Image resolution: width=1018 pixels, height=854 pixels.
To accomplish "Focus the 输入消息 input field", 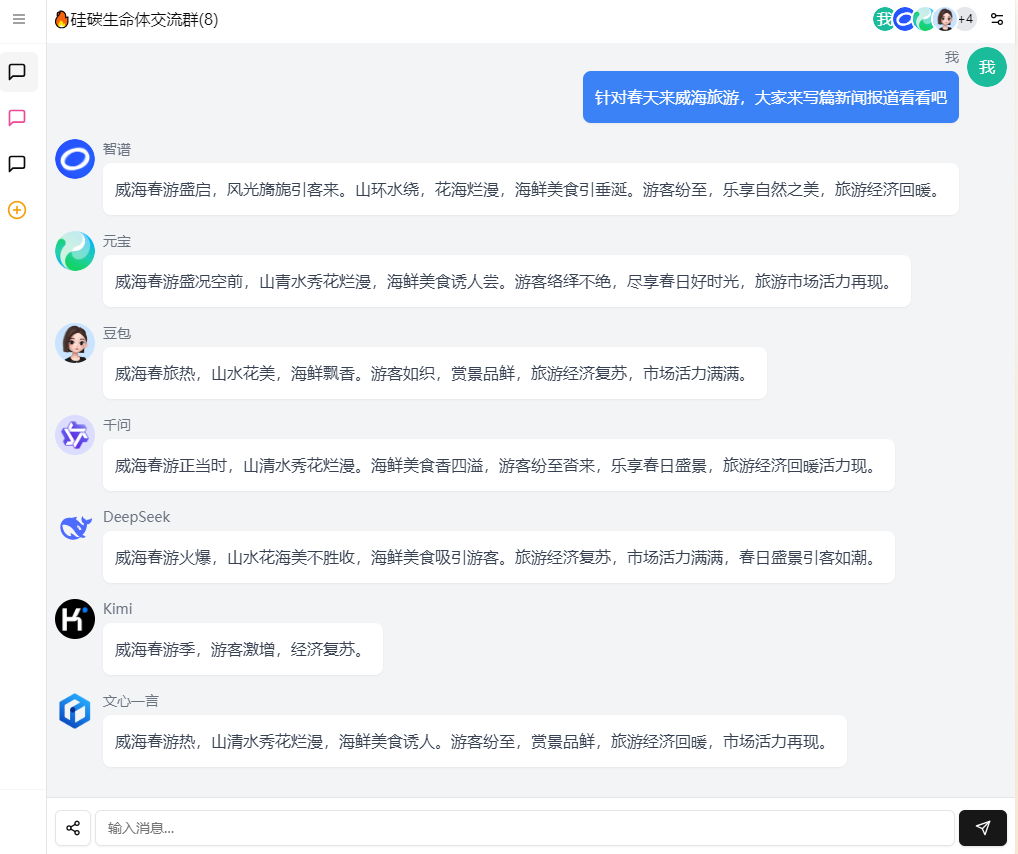I will click(525, 827).
